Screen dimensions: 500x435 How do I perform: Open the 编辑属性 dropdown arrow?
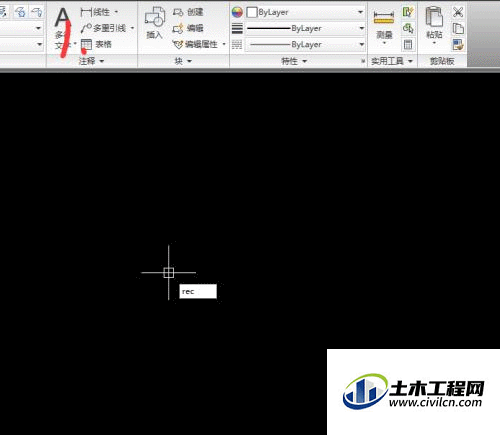pyautogui.click(x=224, y=44)
